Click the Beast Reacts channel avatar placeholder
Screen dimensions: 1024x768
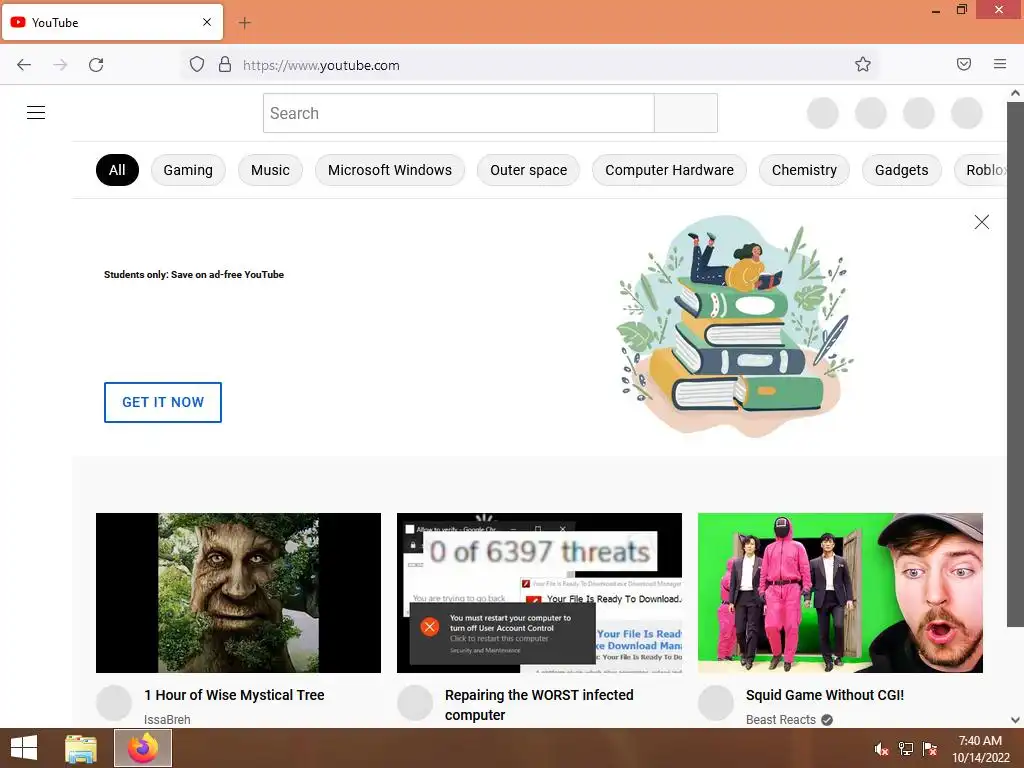point(716,703)
